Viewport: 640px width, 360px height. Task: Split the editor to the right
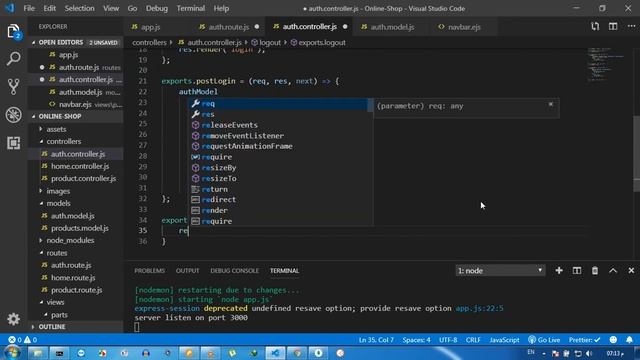point(613,27)
